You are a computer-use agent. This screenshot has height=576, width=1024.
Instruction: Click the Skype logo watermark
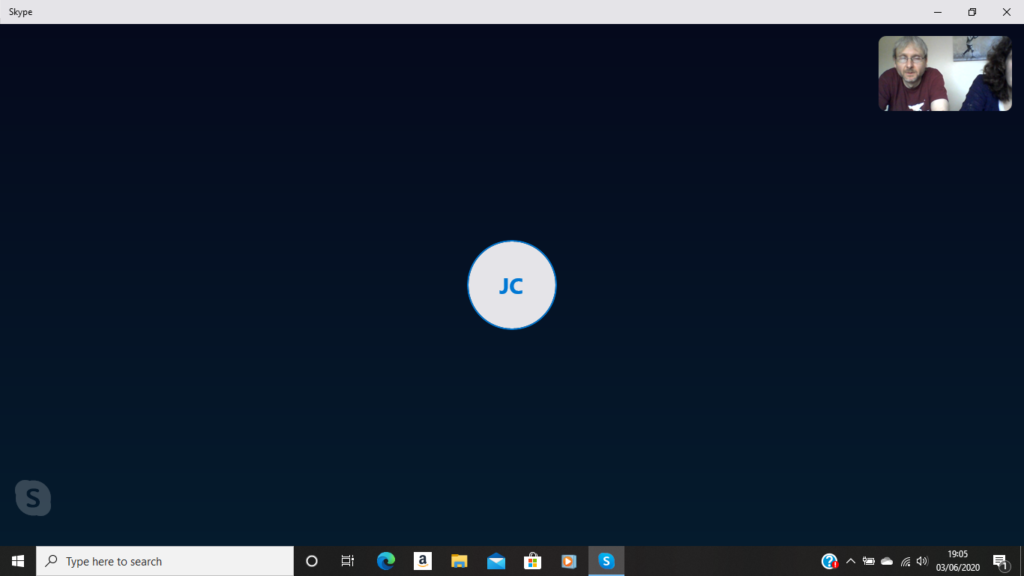[x=33, y=497]
